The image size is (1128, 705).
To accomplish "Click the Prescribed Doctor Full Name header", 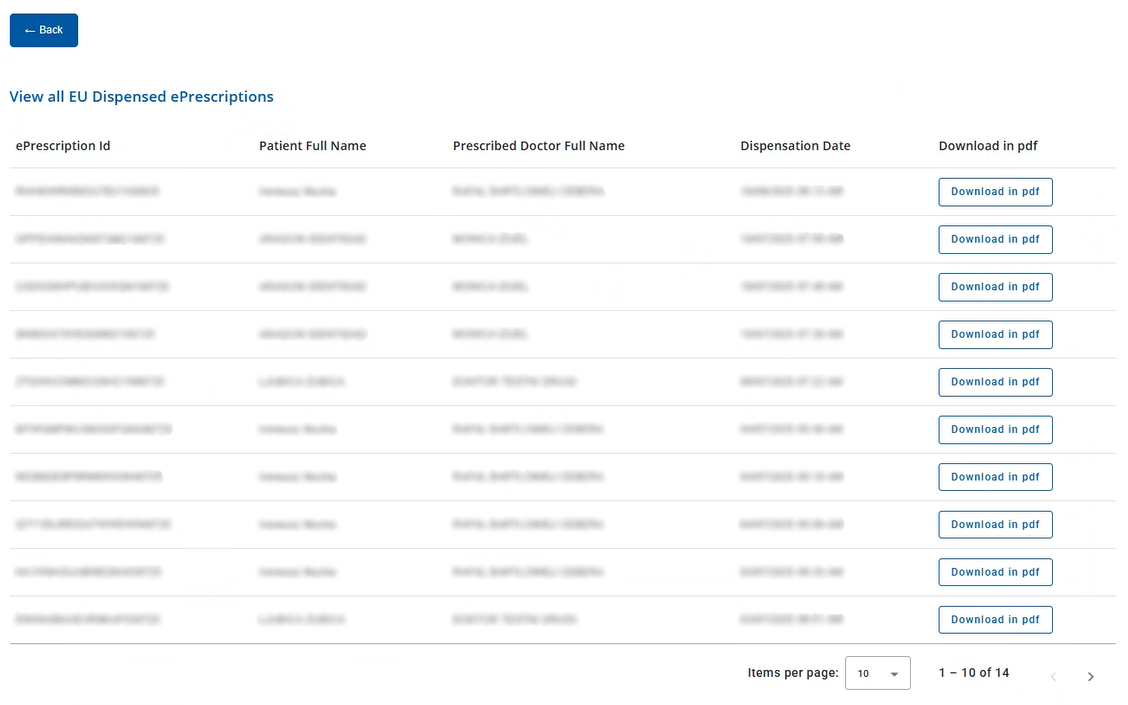I will (x=538, y=146).
